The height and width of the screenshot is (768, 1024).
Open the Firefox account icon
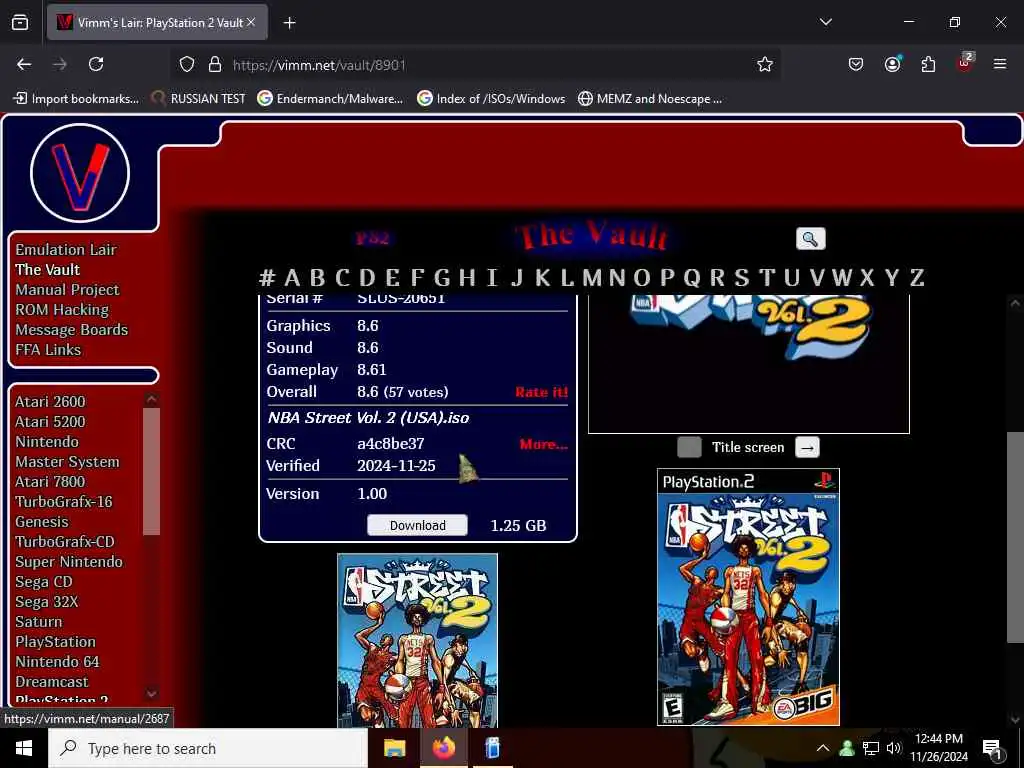[892, 64]
